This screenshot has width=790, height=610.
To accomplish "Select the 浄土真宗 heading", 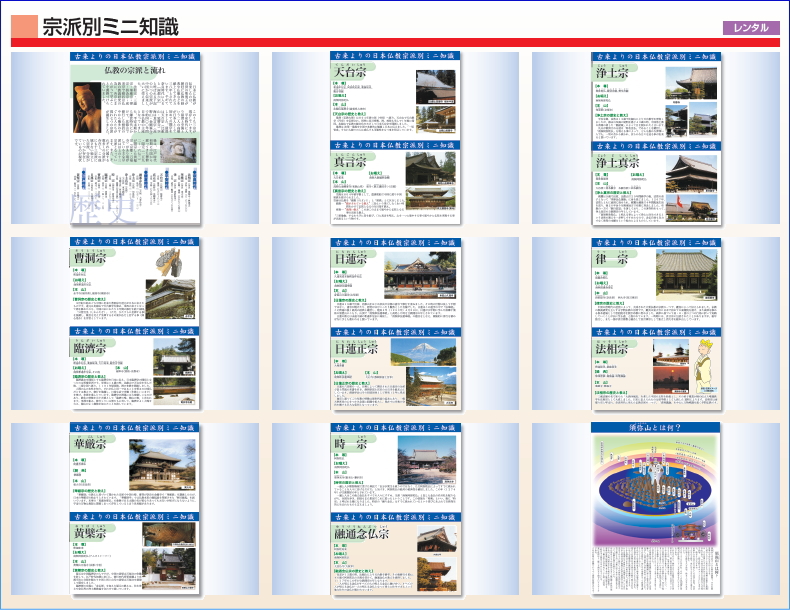I will click(x=619, y=162).
